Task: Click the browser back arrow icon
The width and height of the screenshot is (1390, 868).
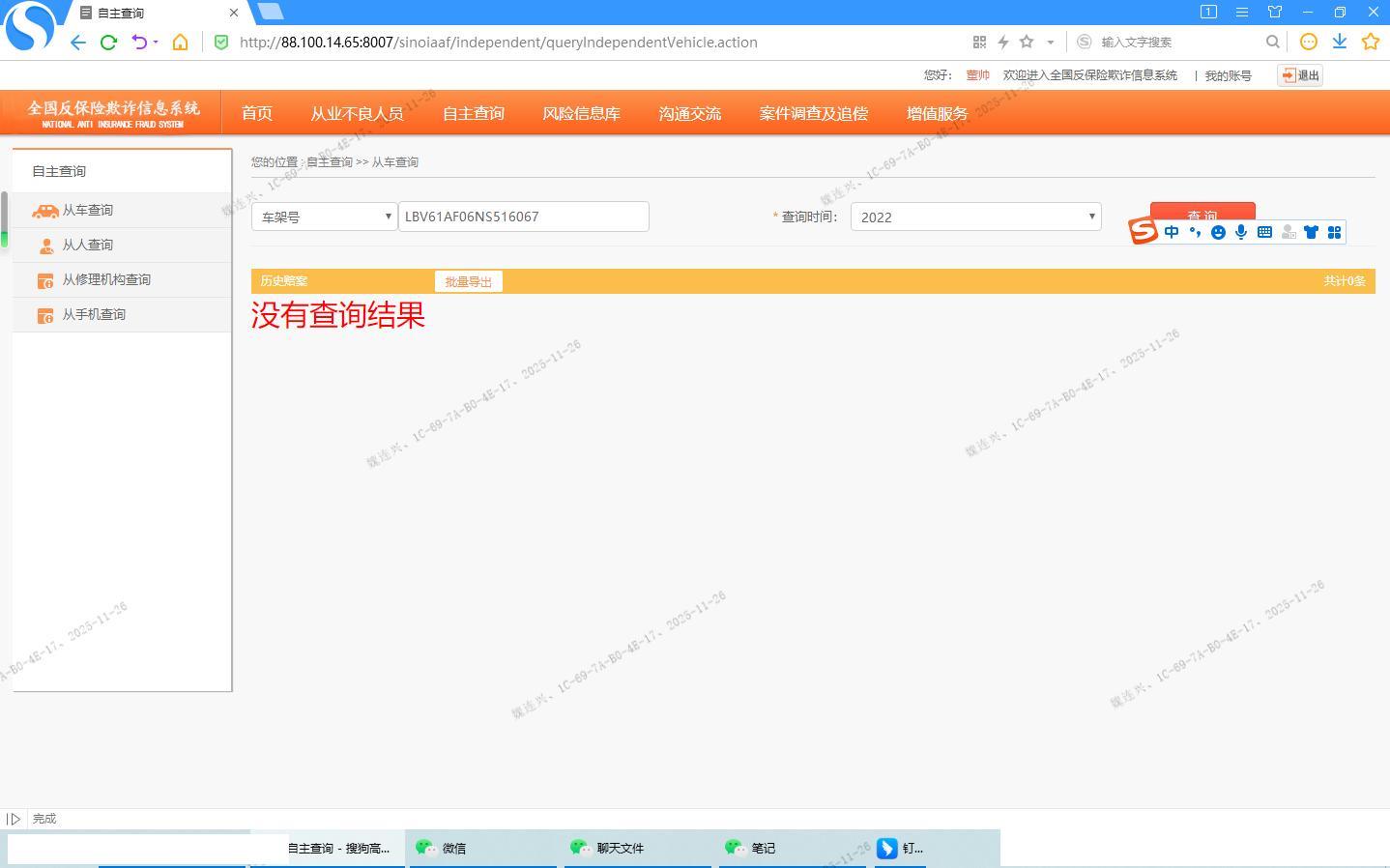Action: click(78, 43)
